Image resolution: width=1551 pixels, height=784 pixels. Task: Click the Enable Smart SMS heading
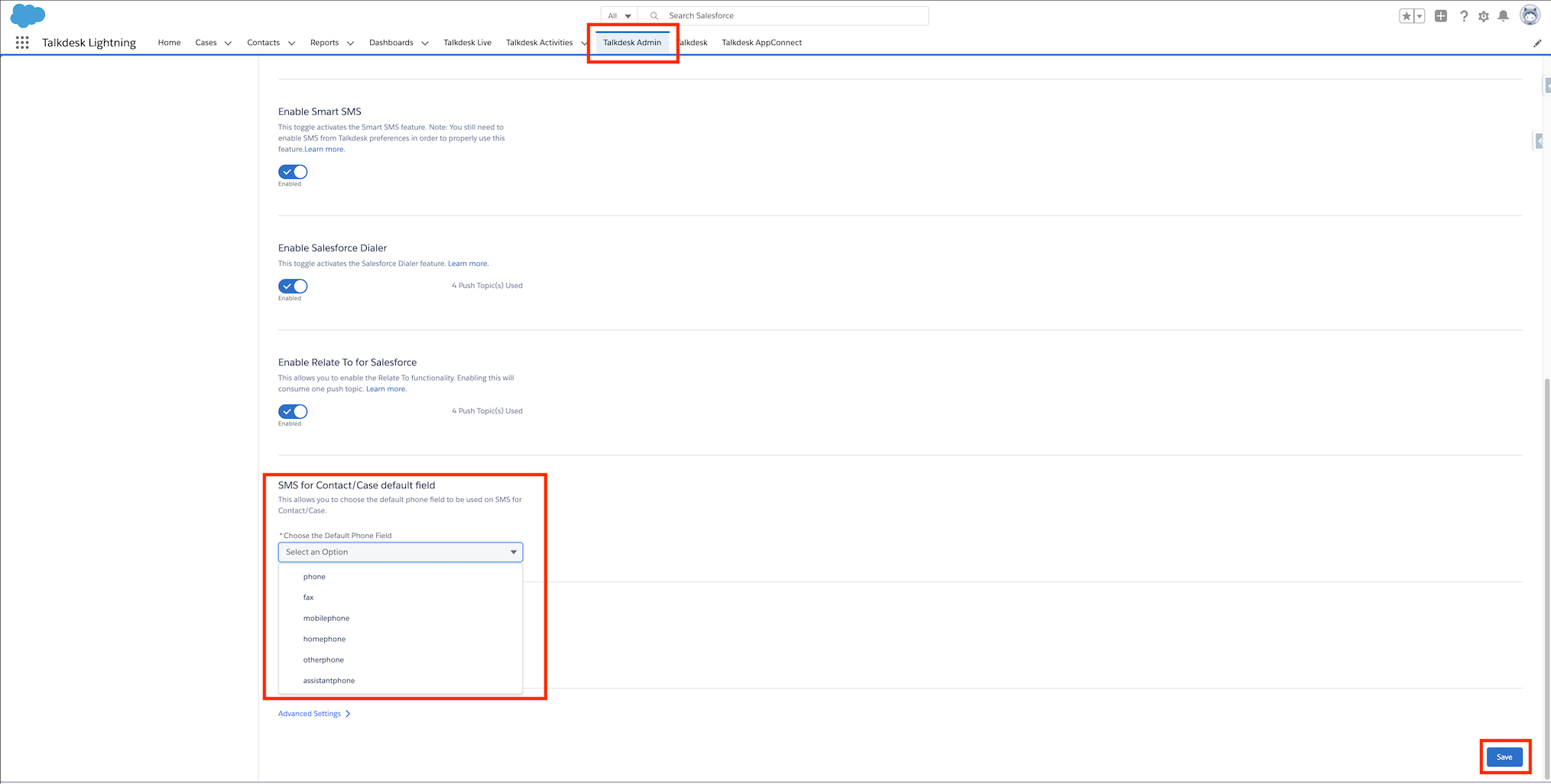pyautogui.click(x=320, y=112)
